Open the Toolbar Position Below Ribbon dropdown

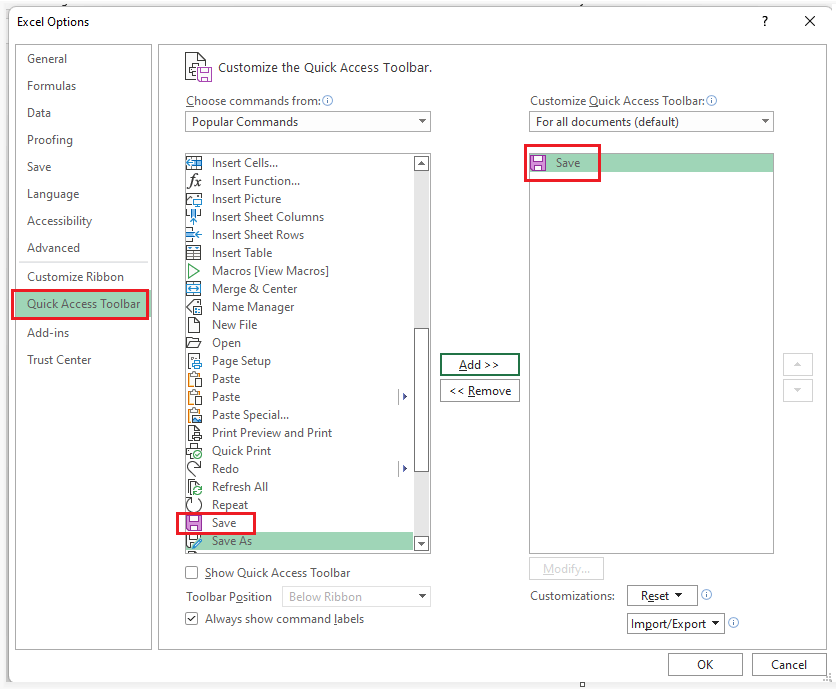coord(356,596)
